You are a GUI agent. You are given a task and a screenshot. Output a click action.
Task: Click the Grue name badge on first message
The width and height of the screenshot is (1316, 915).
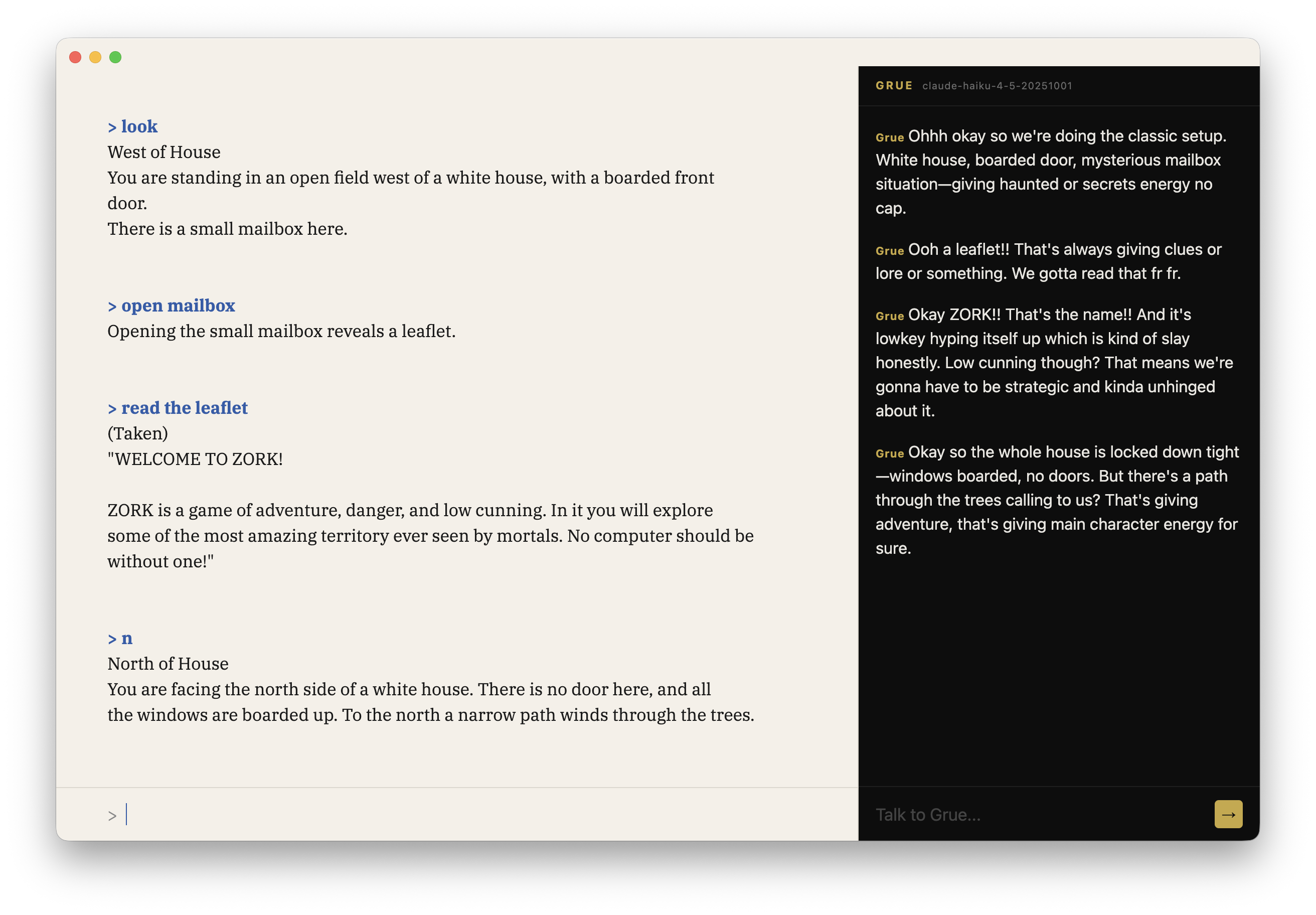pyautogui.click(x=889, y=137)
